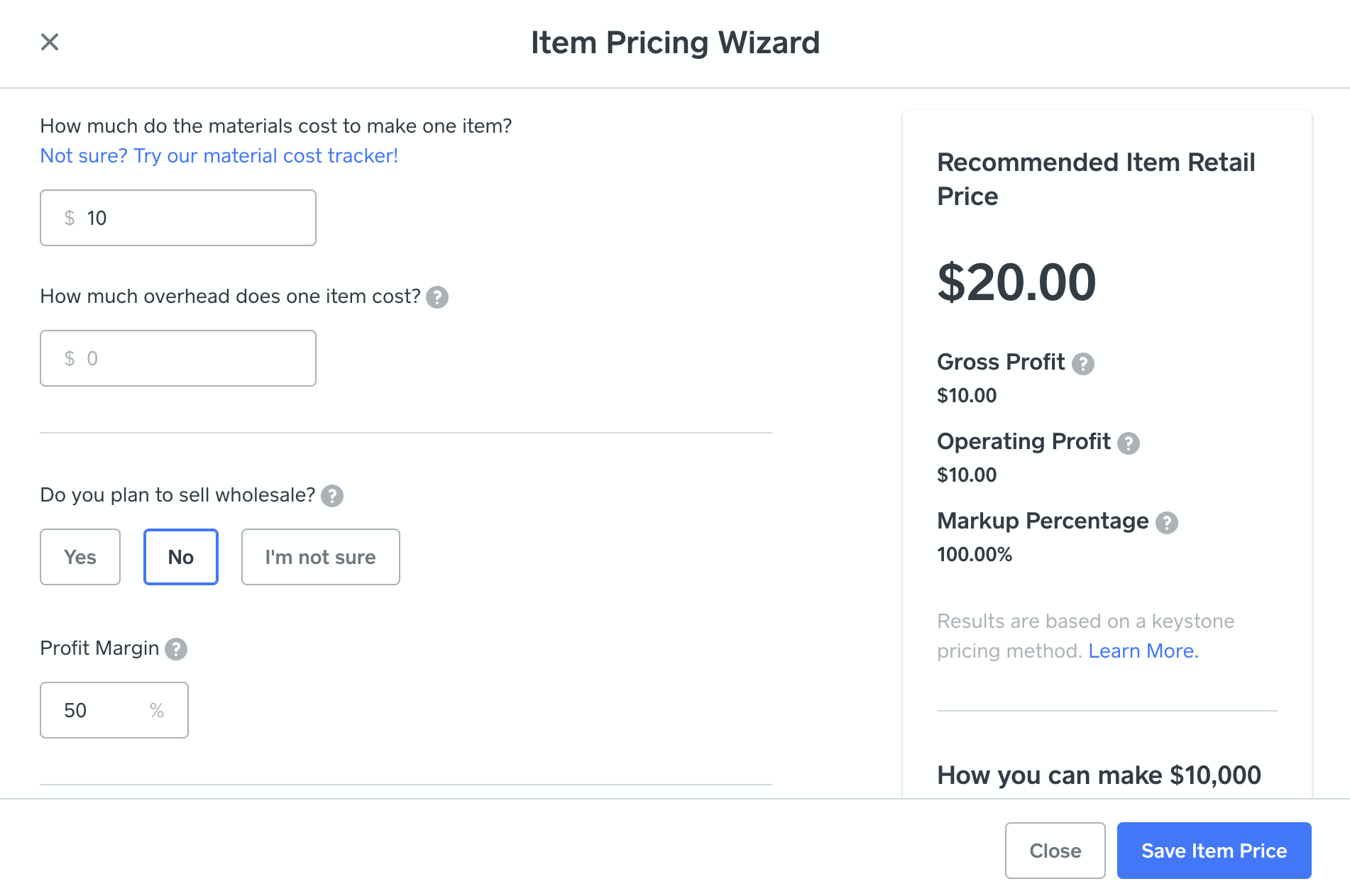The image size is (1350, 896).
Task: Choose the I'm not sure option
Action: click(320, 557)
